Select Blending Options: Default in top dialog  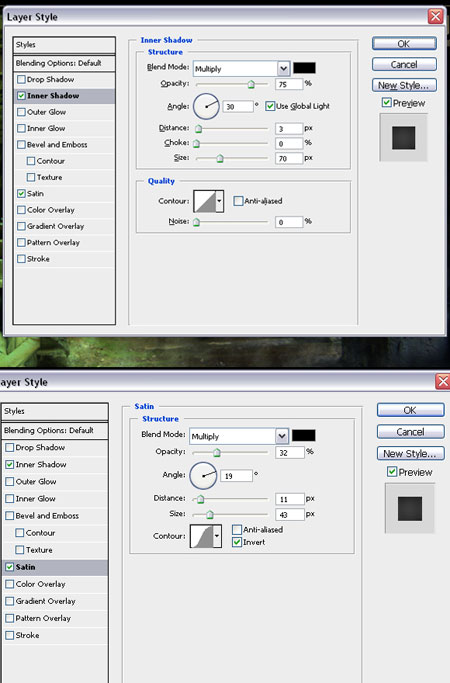[64, 63]
